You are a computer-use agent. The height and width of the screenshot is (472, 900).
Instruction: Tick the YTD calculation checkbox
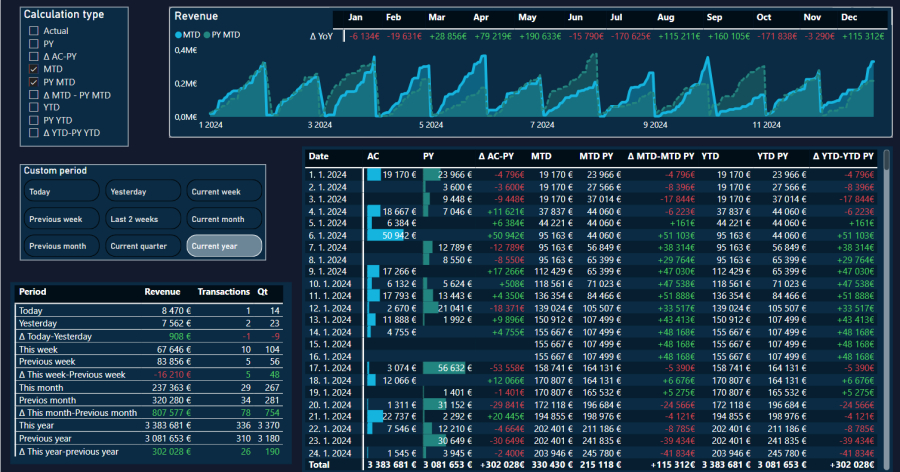(34, 107)
